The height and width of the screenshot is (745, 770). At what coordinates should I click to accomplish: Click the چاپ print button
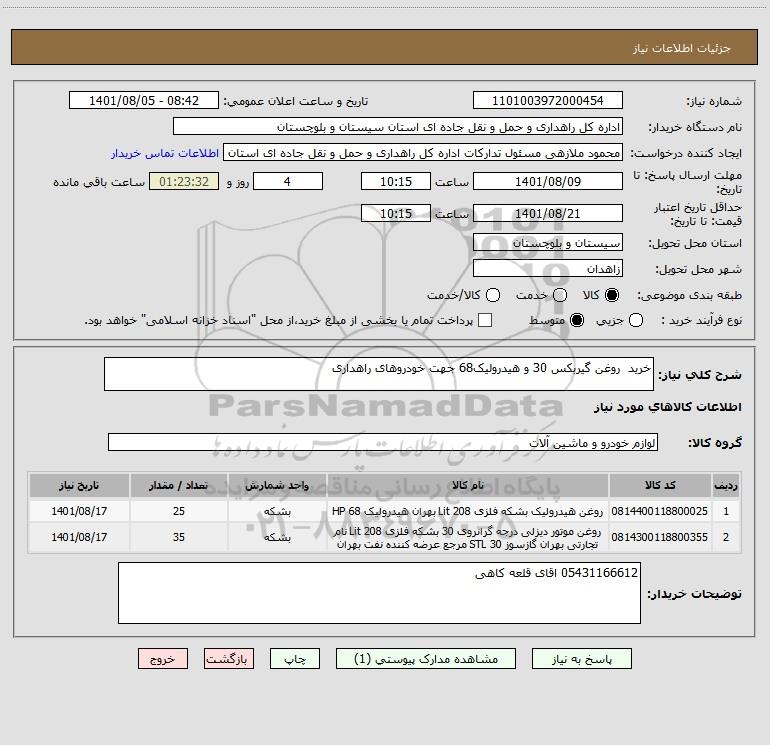coord(295,659)
